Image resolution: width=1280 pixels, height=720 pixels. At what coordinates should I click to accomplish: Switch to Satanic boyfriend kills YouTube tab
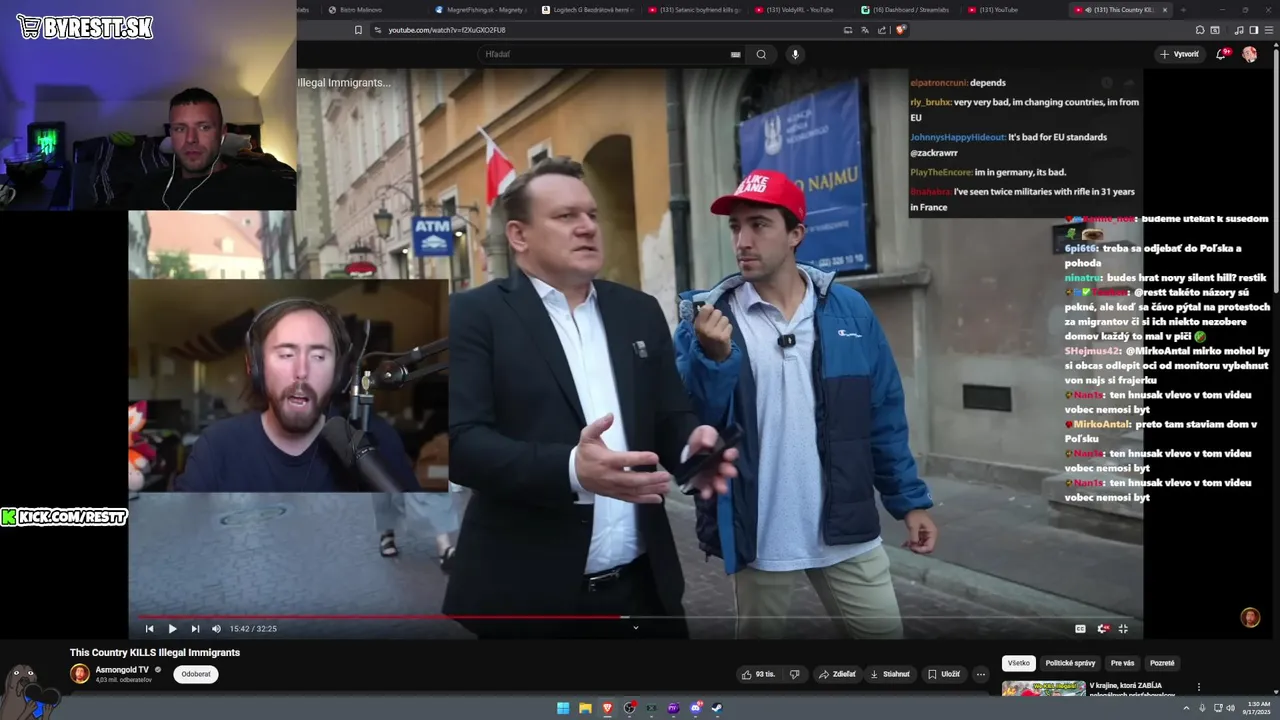point(695,10)
